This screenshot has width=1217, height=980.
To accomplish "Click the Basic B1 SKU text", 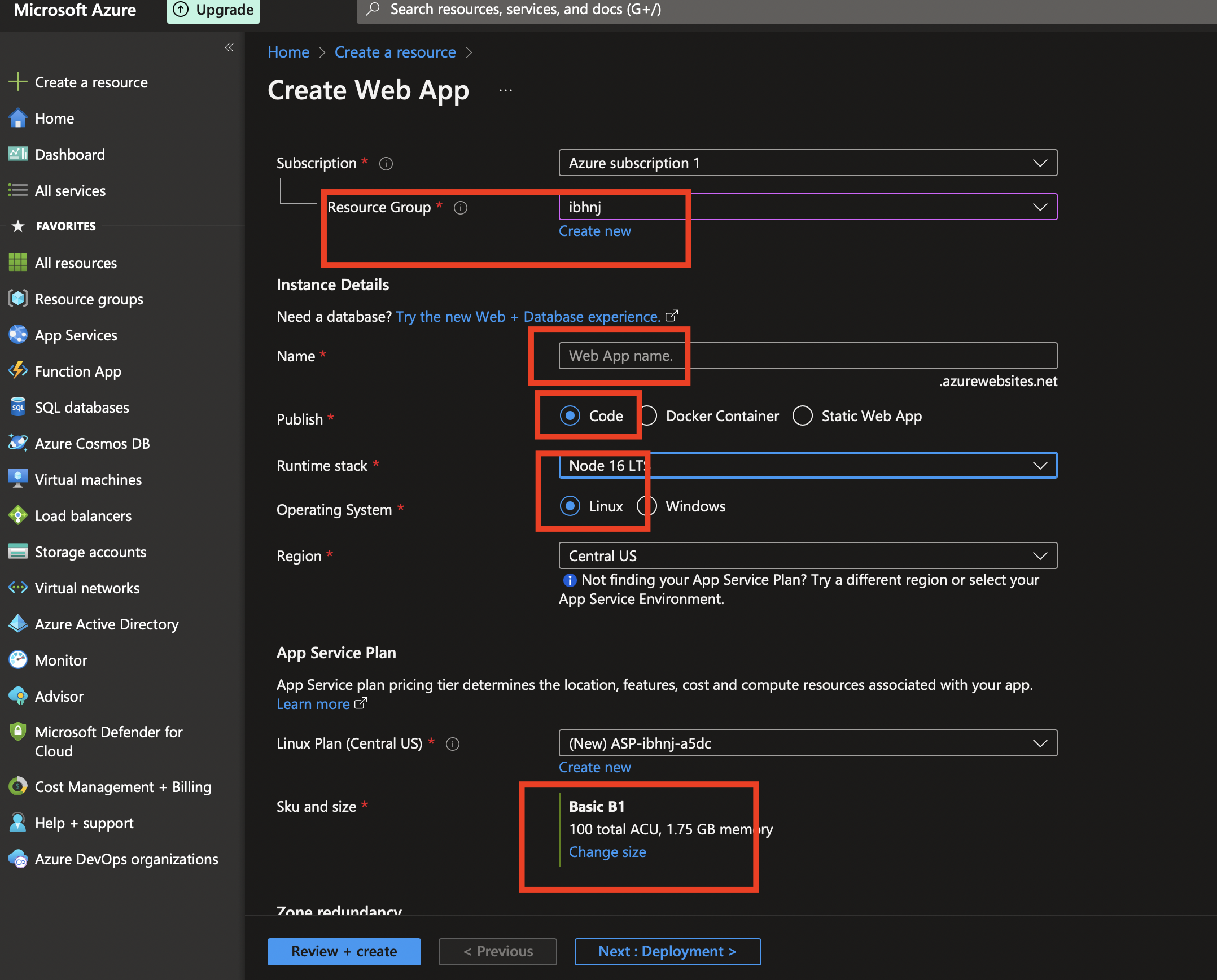I will (x=597, y=806).
